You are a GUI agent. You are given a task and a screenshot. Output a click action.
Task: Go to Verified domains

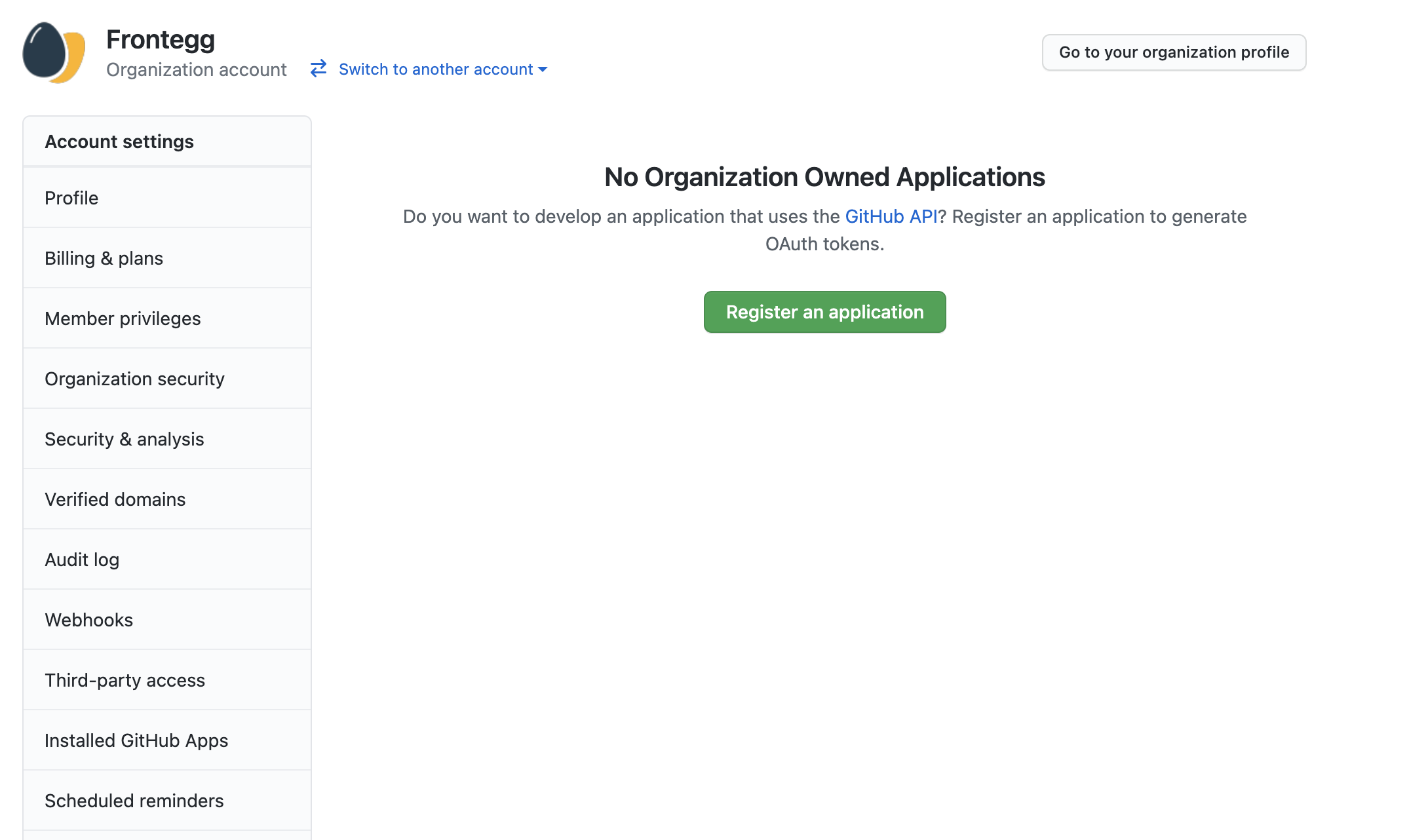click(115, 499)
